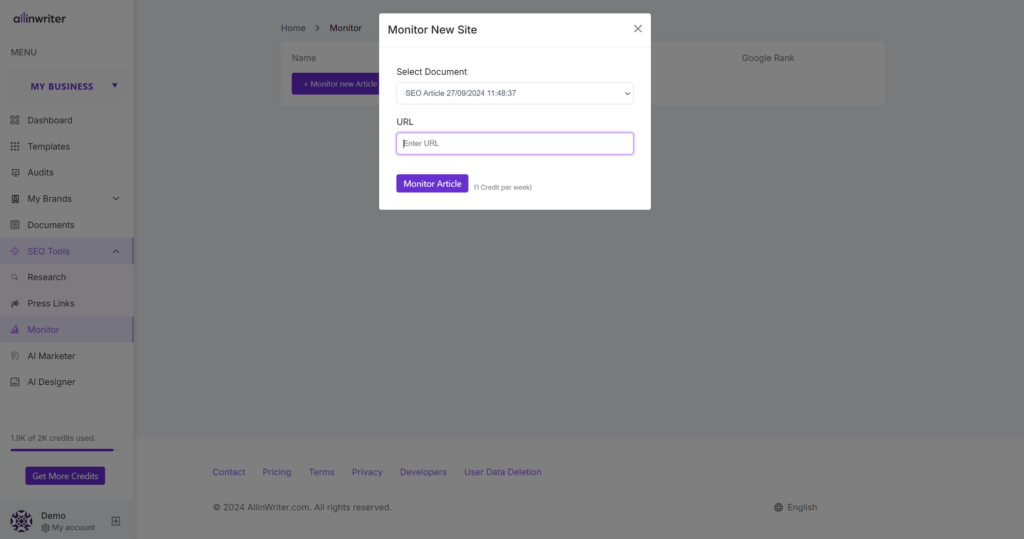1024x539 pixels.
Task: Click the AI Designer image icon
Action: coord(15,382)
